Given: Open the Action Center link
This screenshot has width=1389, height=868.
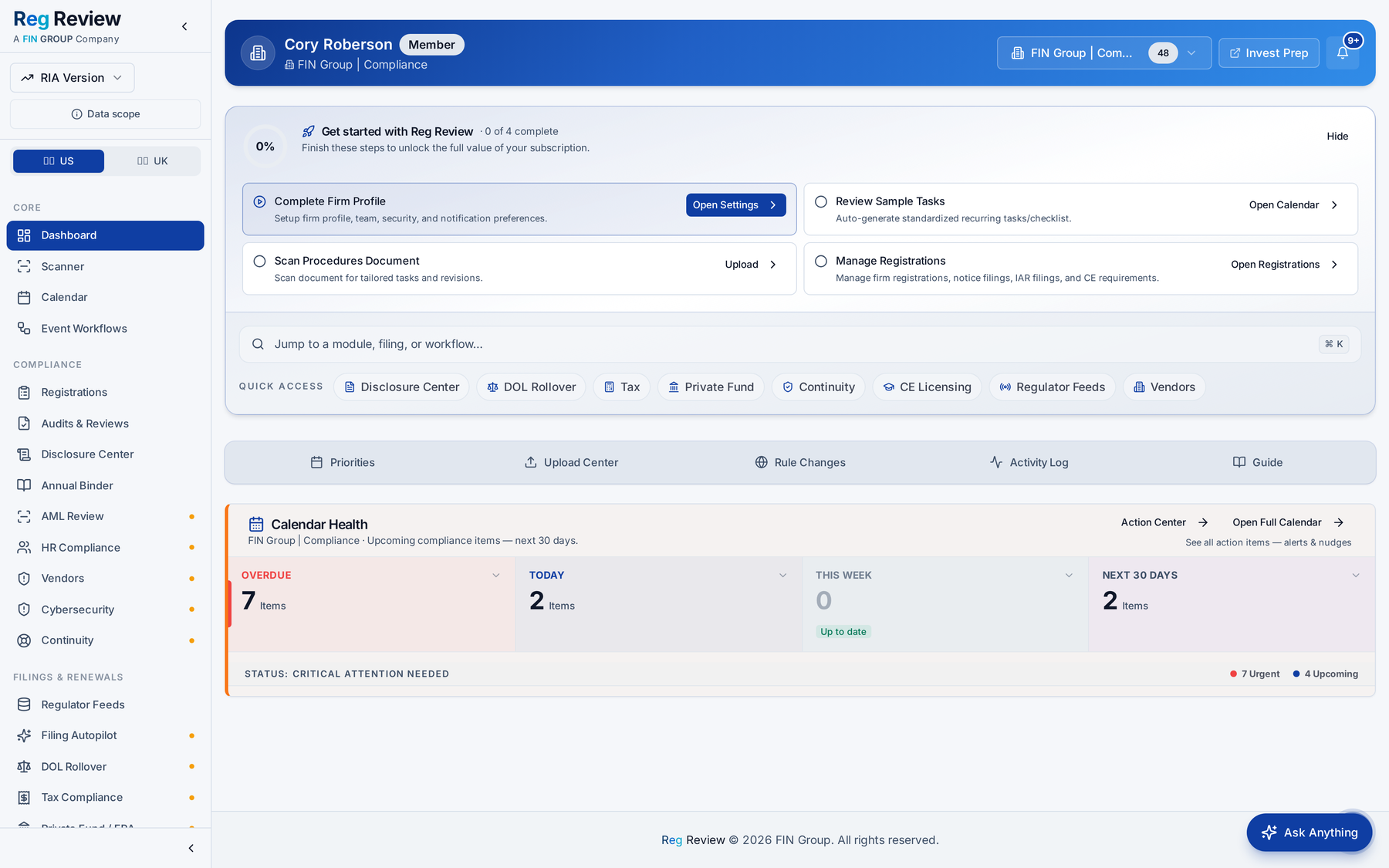Looking at the screenshot, I should pyautogui.click(x=1164, y=522).
